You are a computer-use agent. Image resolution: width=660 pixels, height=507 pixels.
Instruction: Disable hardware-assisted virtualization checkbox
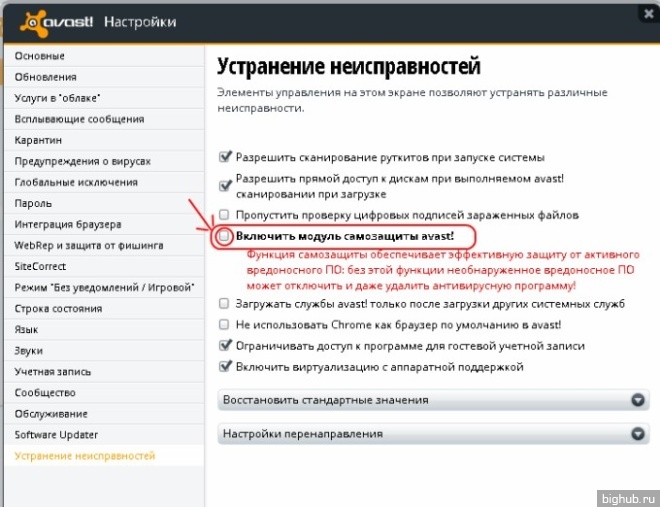tap(226, 367)
